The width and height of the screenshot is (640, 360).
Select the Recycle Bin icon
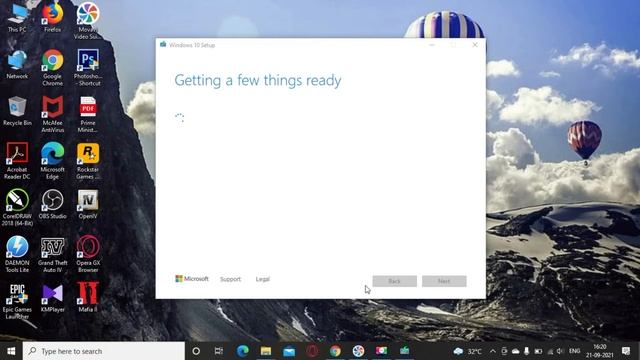click(x=17, y=111)
